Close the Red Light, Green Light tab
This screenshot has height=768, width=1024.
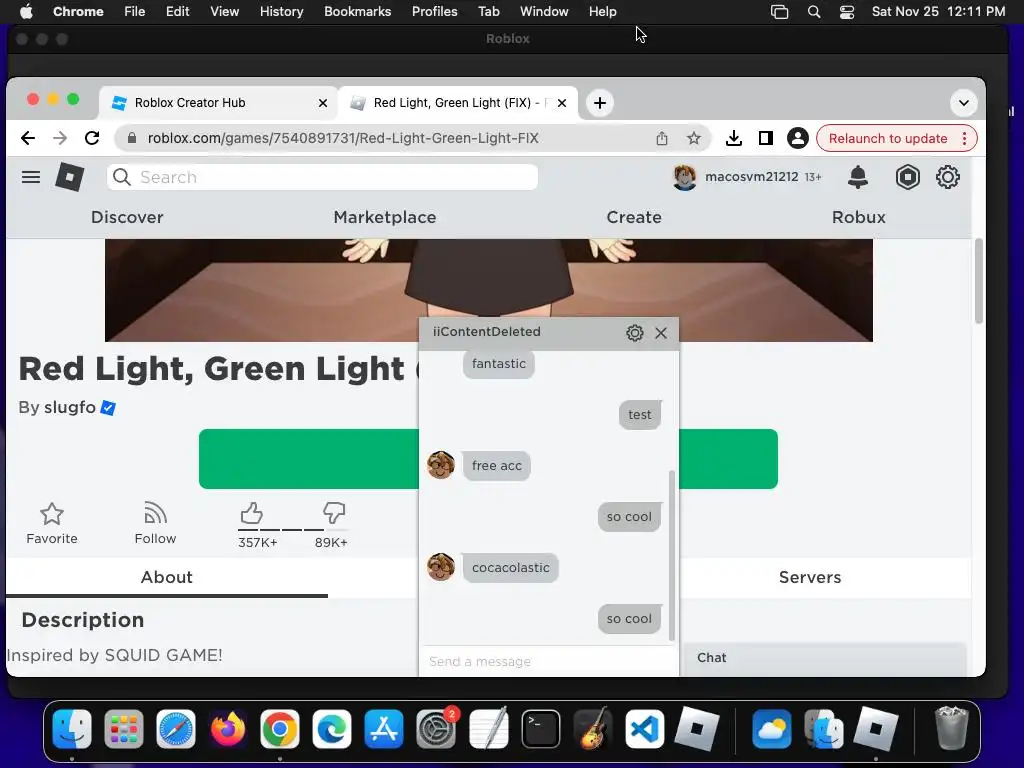coord(562,103)
